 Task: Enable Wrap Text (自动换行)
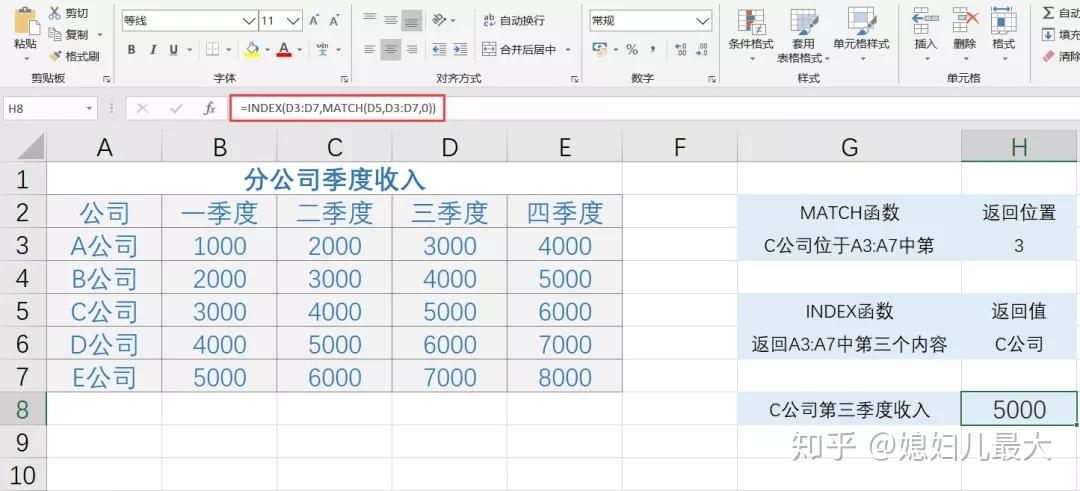click(514, 21)
